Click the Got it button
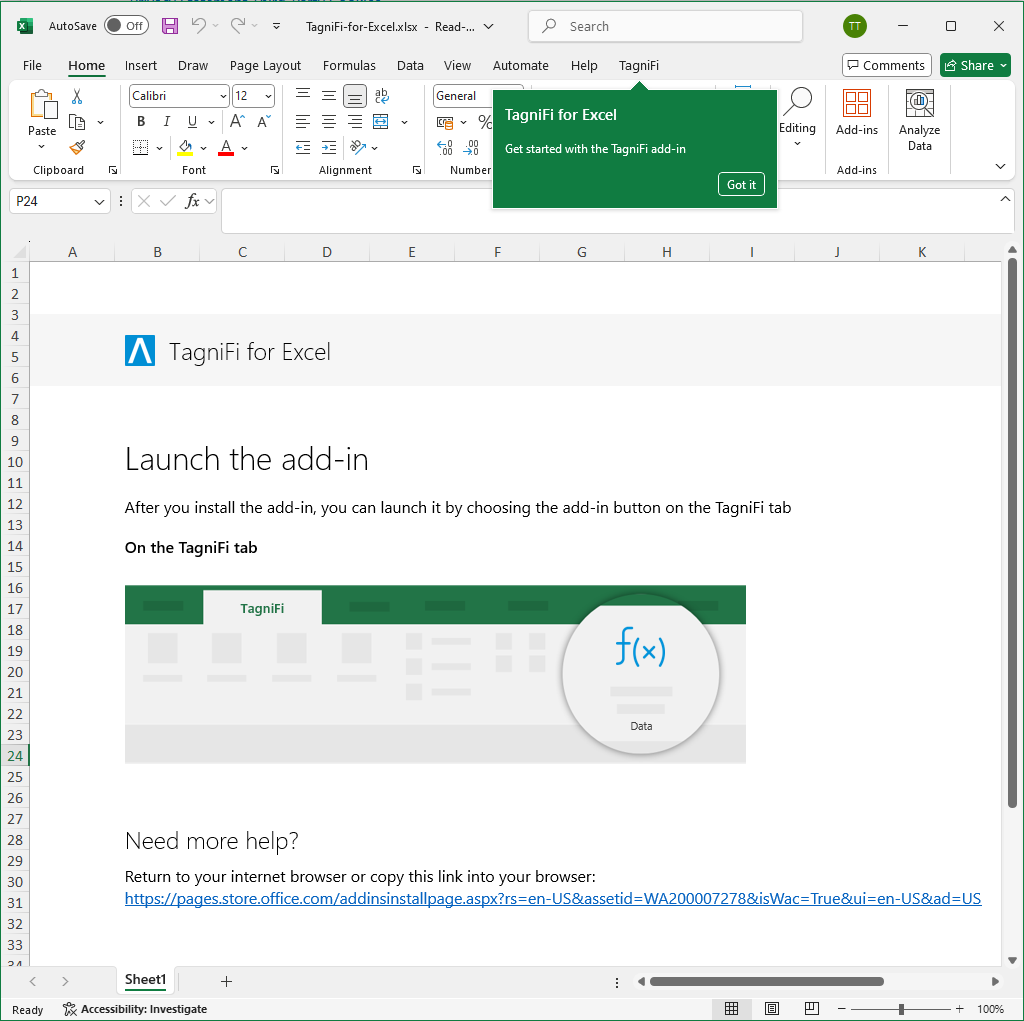The image size is (1024, 1021). pos(741,184)
